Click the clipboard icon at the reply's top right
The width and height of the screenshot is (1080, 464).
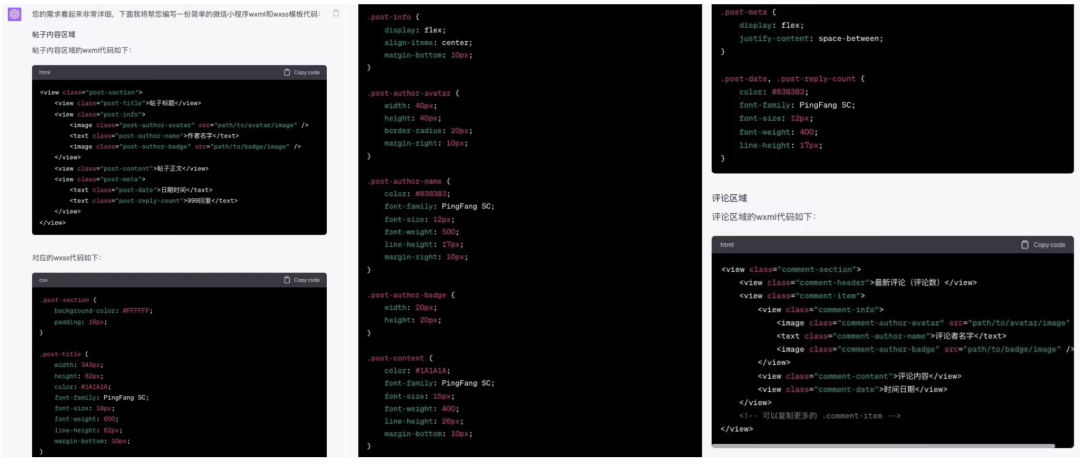(335, 13)
